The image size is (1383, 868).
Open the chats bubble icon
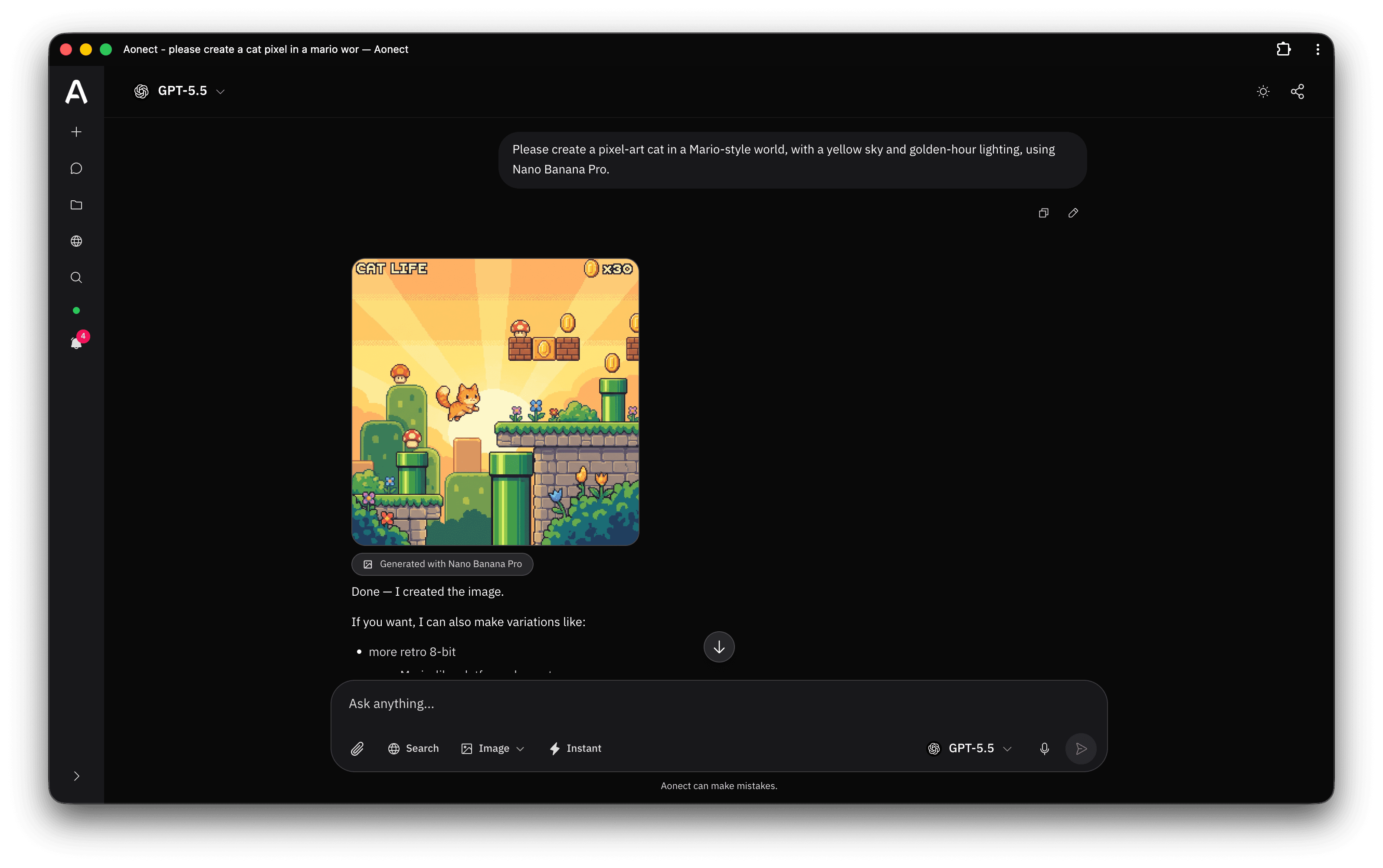point(76,168)
